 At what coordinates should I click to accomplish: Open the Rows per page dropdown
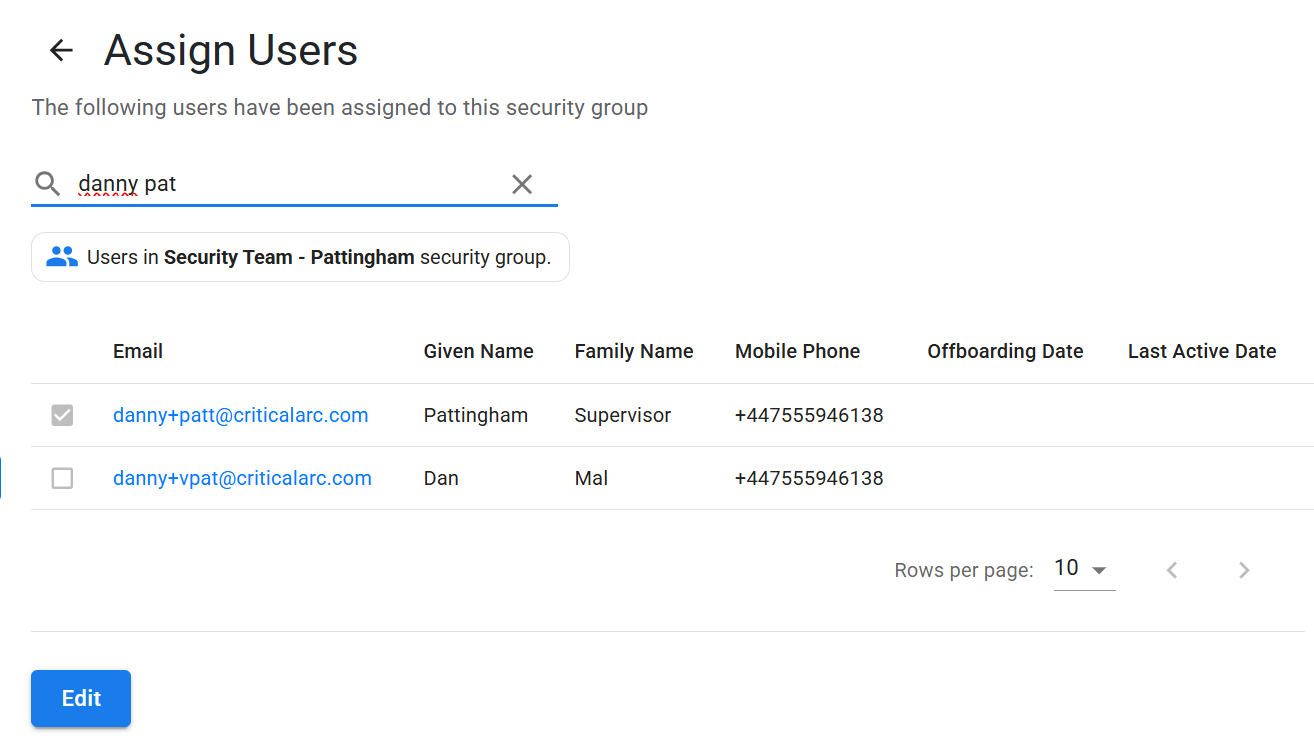coord(1084,569)
